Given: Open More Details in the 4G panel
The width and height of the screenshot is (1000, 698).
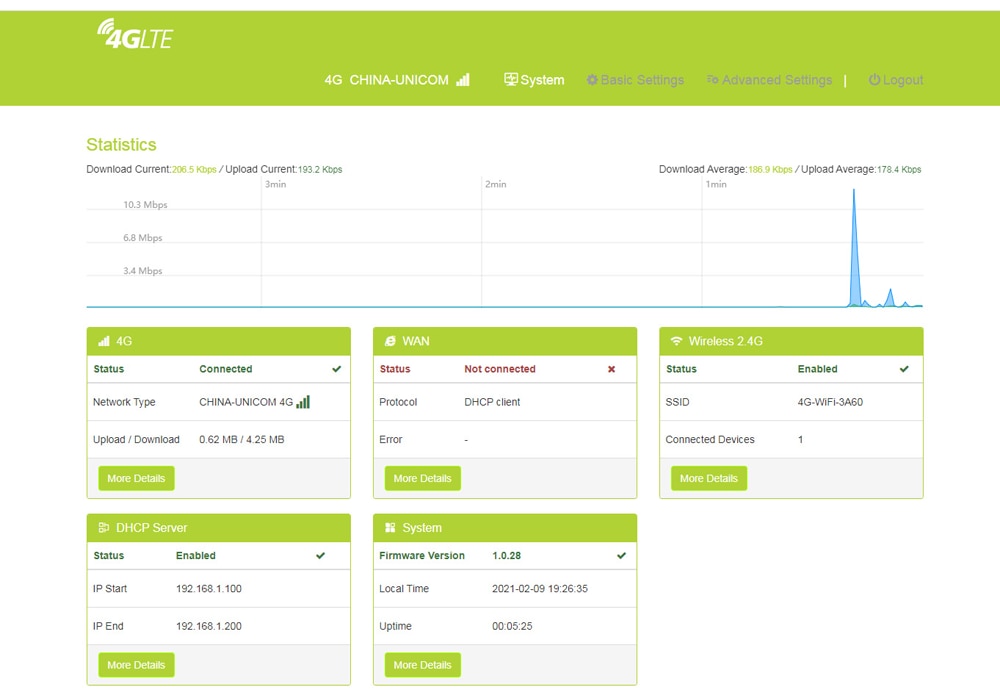Looking at the screenshot, I should click(x=136, y=478).
